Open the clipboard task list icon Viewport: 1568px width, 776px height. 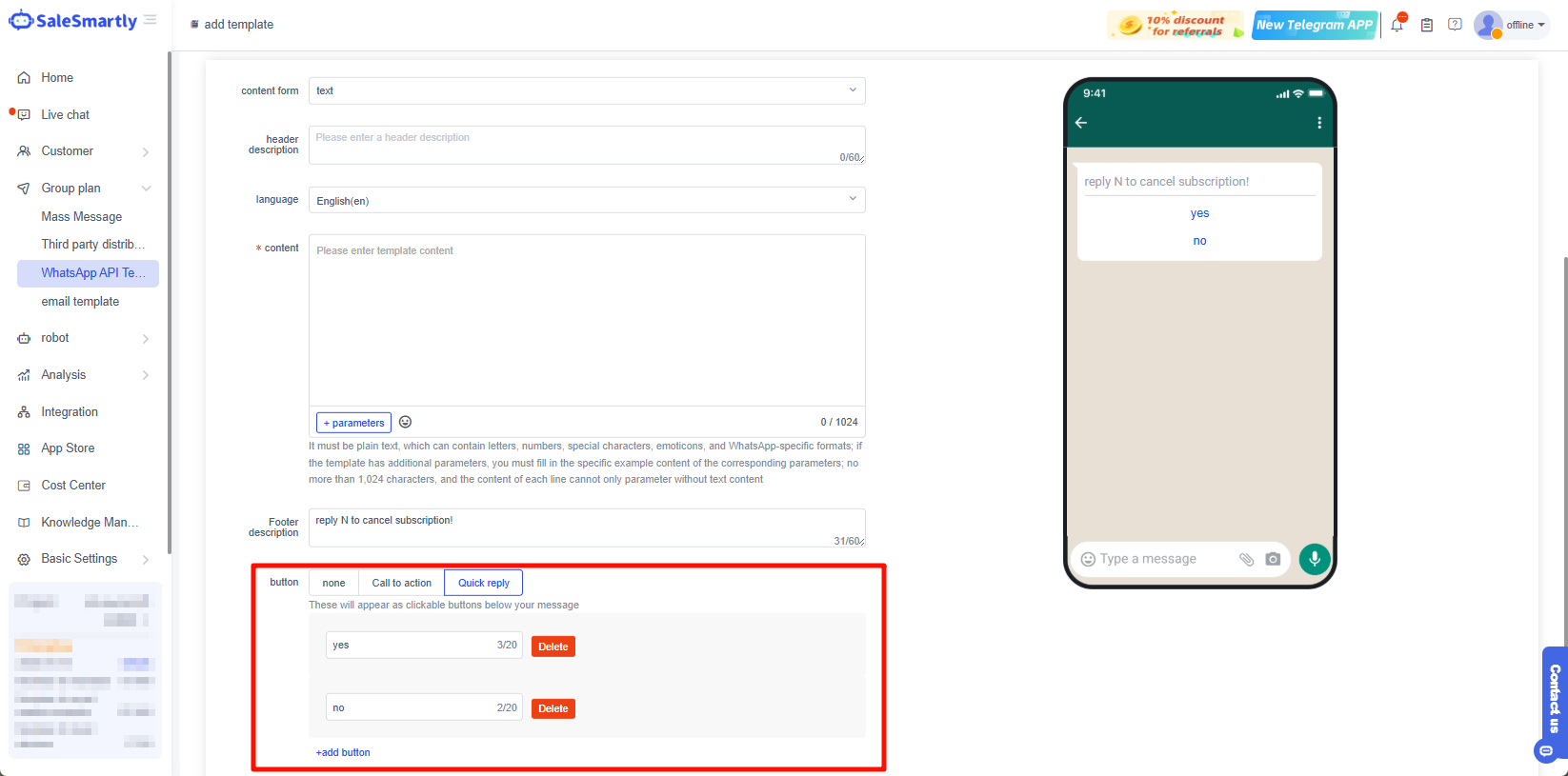click(1427, 26)
